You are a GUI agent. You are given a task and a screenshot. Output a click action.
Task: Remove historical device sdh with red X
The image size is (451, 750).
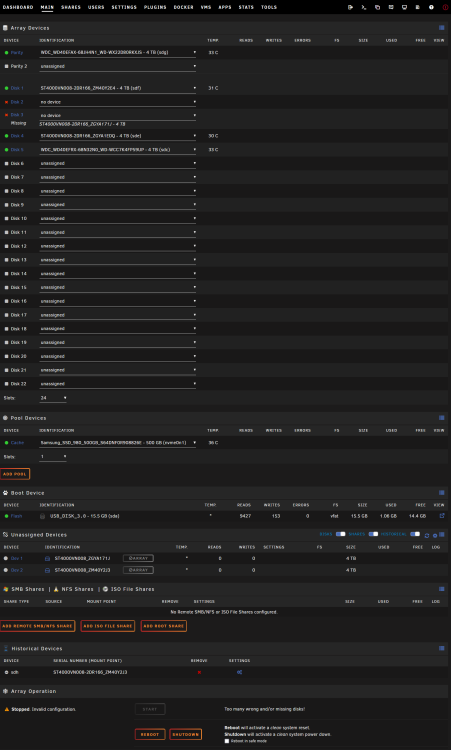click(x=199, y=672)
